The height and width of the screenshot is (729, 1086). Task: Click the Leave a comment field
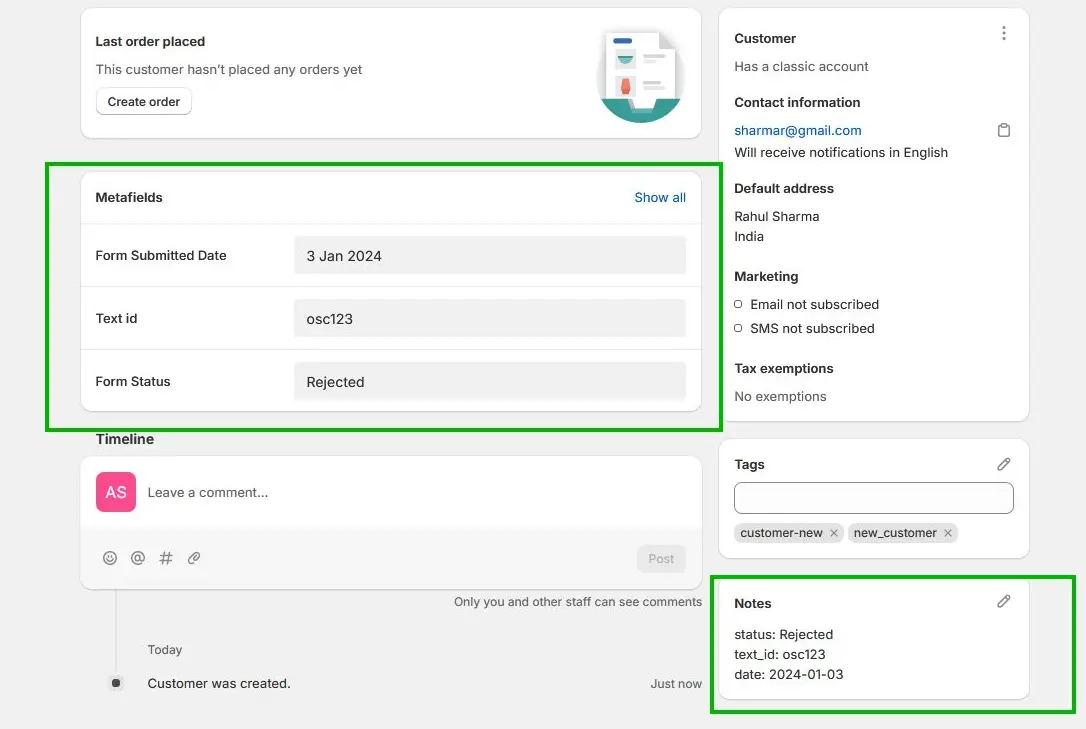pyautogui.click(x=400, y=492)
